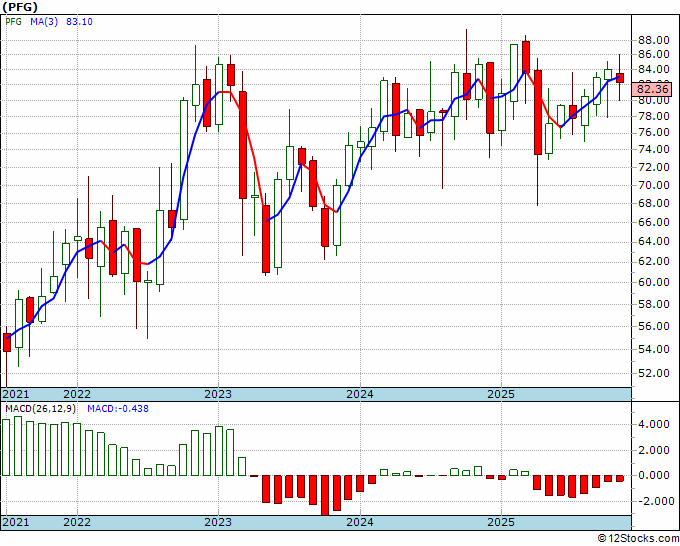Click the (PFG) chart title
680x546 pixels.
click(x=20, y=7)
